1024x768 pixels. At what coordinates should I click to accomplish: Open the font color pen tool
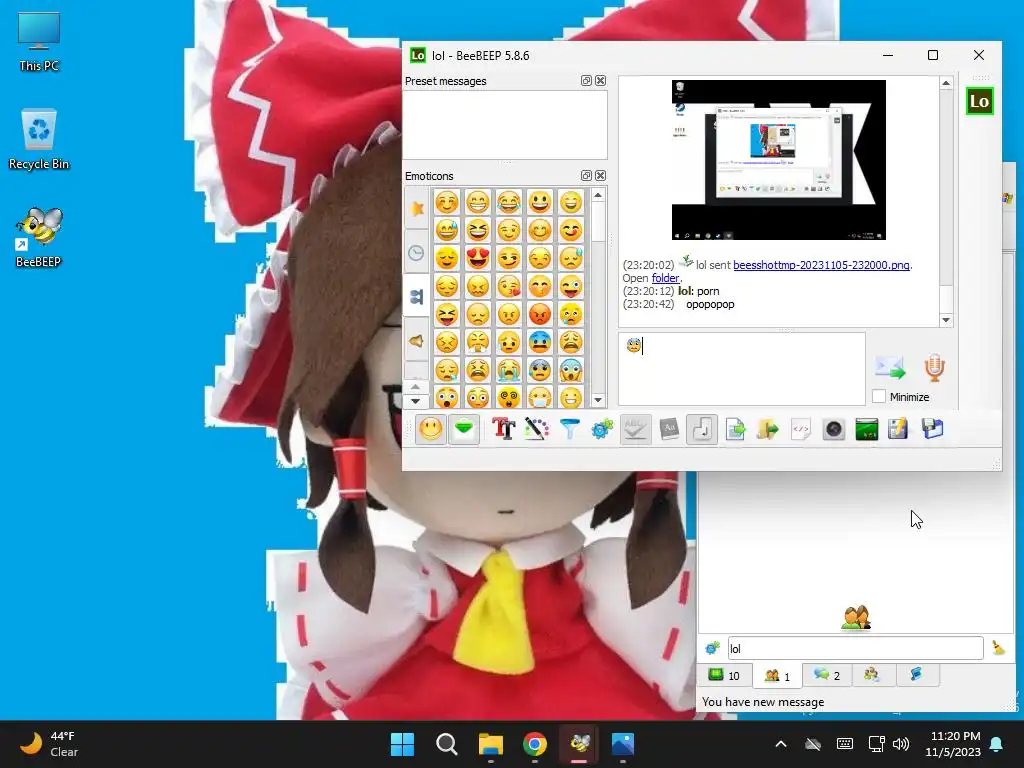[536, 429]
